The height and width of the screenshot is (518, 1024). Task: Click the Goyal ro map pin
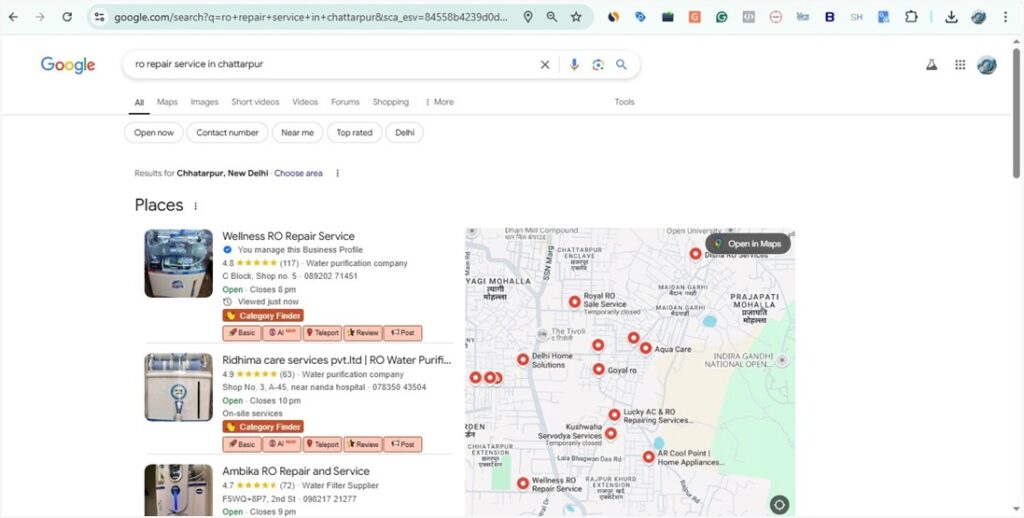coord(599,370)
